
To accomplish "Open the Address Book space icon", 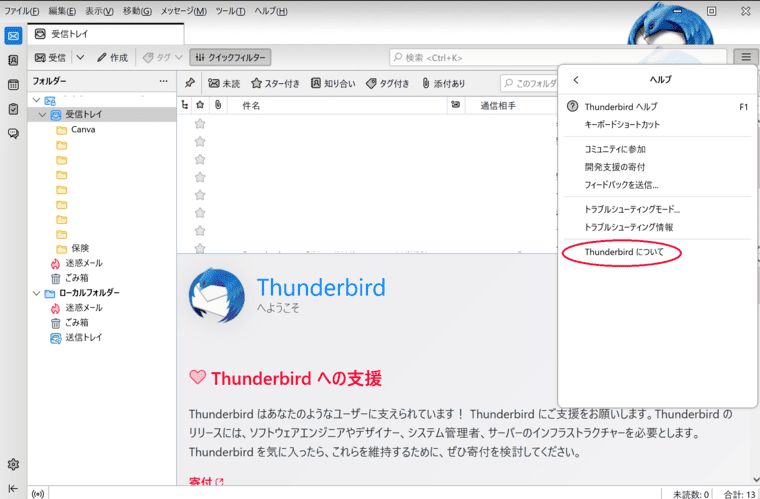I will (13, 60).
